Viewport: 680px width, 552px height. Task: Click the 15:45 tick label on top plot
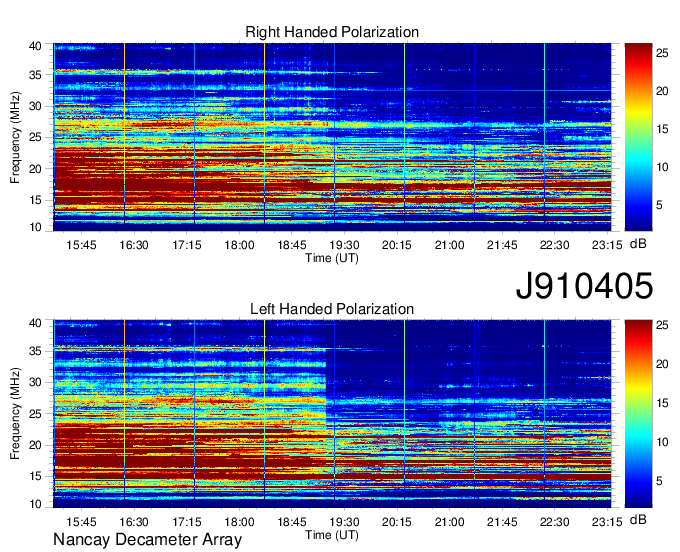(x=81, y=245)
